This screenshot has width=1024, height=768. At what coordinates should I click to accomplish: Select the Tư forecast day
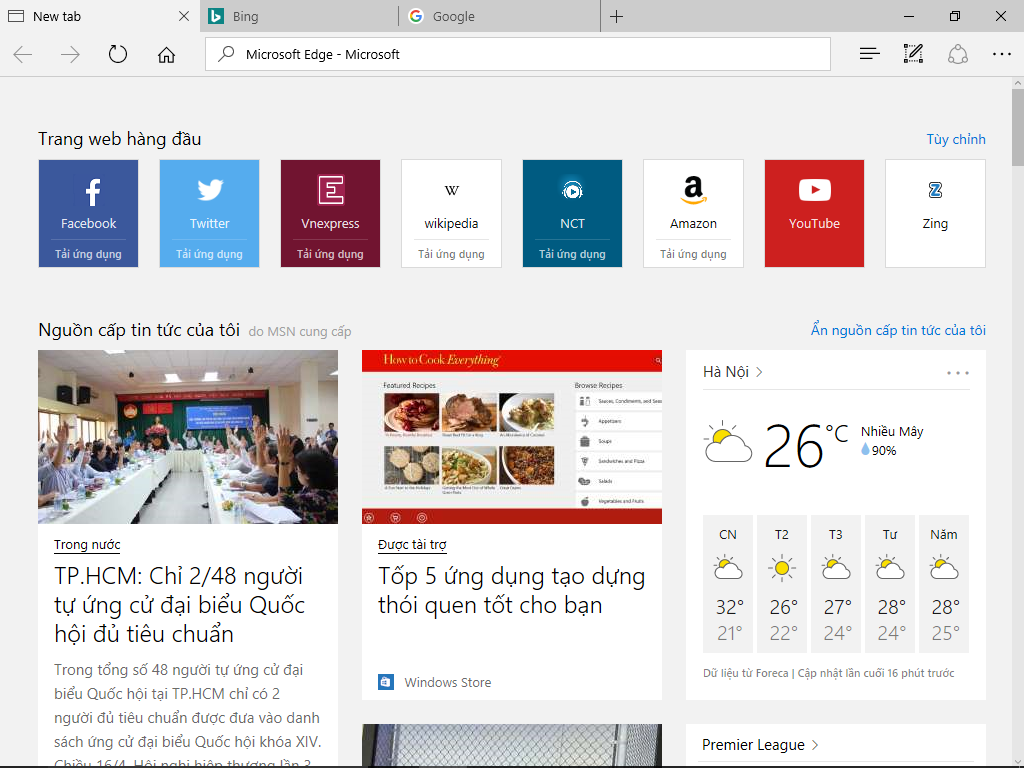pos(890,584)
